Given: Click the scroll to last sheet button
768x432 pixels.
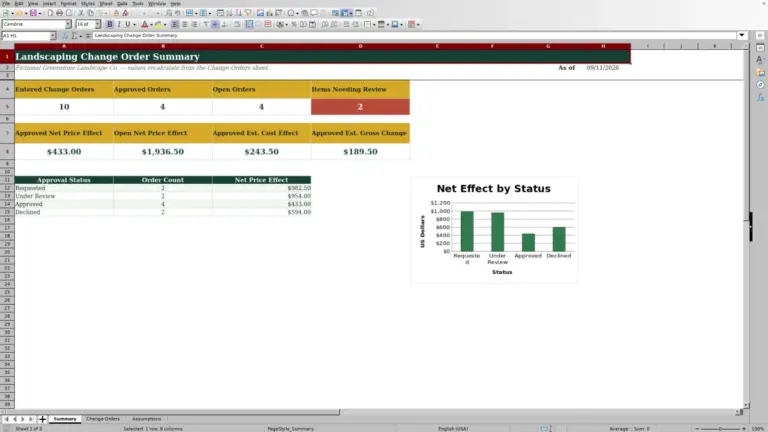Looking at the screenshot, I should pyautogui.click(x=31, y=419).
